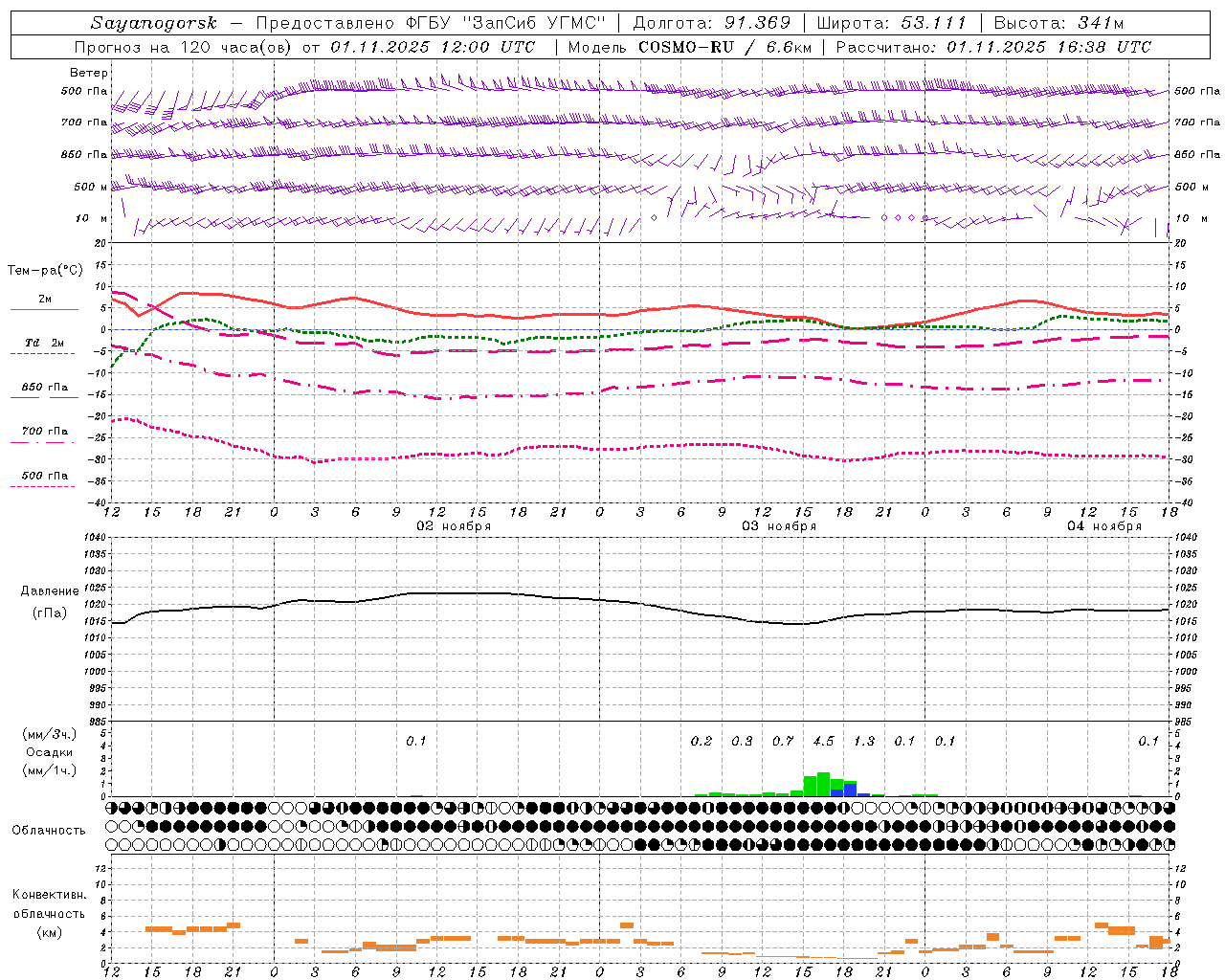1225x980 pixels.
Task: Click the 10 м wind level label on left
Action: click(90, 219)
